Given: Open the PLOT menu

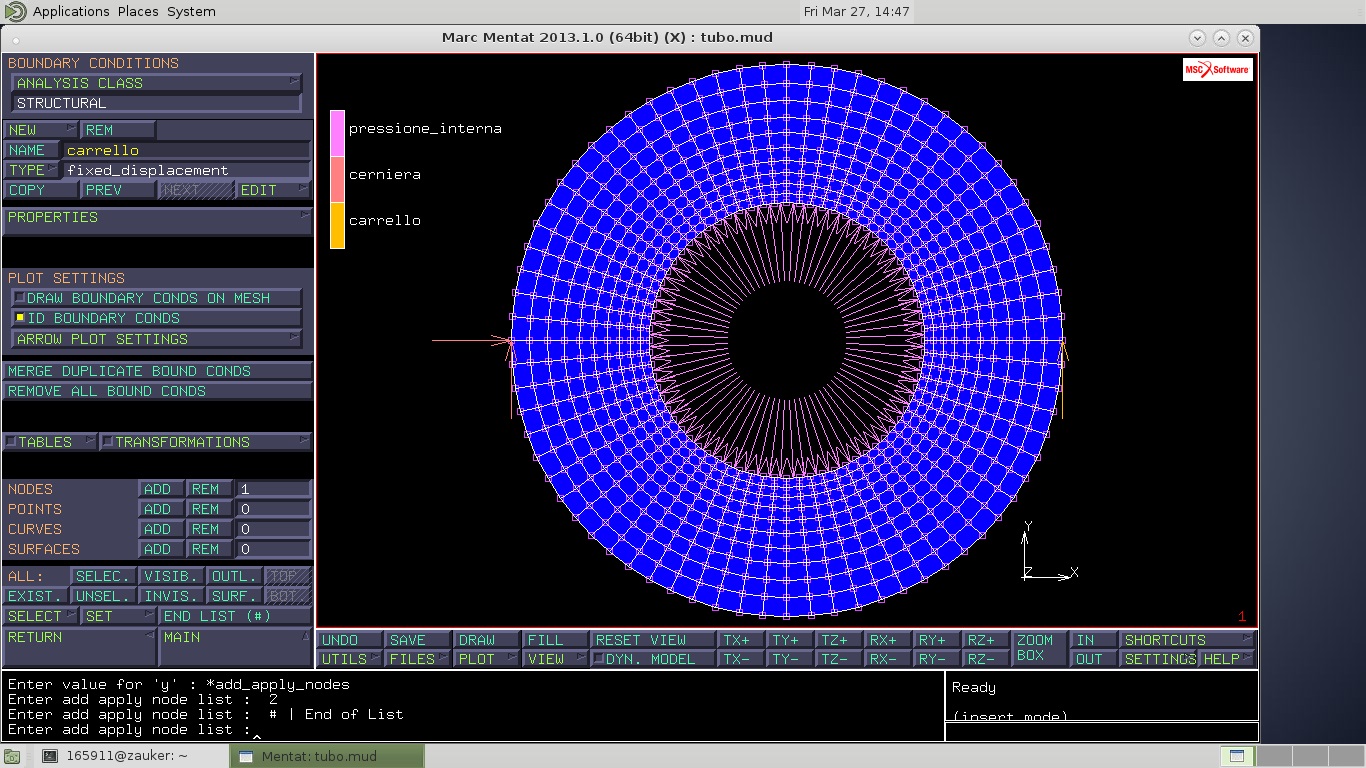Looking at the screenshot, I should (487, 659).
